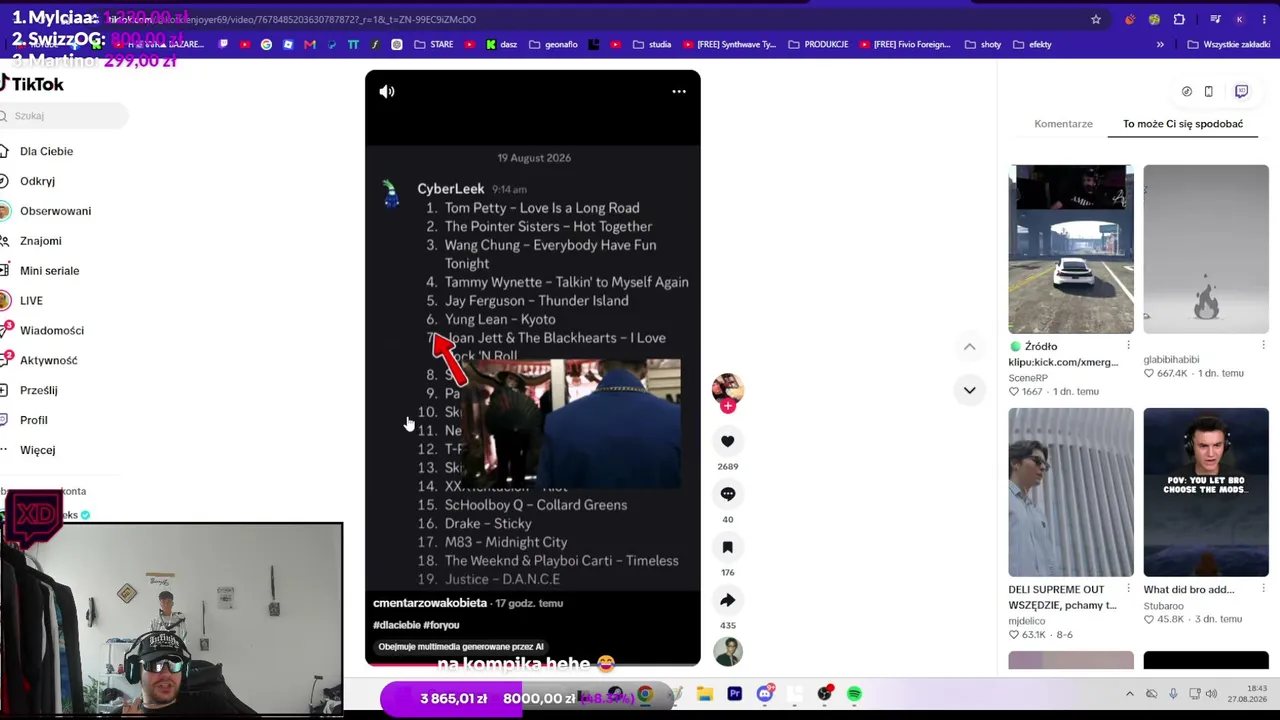Open the Stubaroo username
The height and width of the screenshot is (720, 1280).
[1163, 606]
